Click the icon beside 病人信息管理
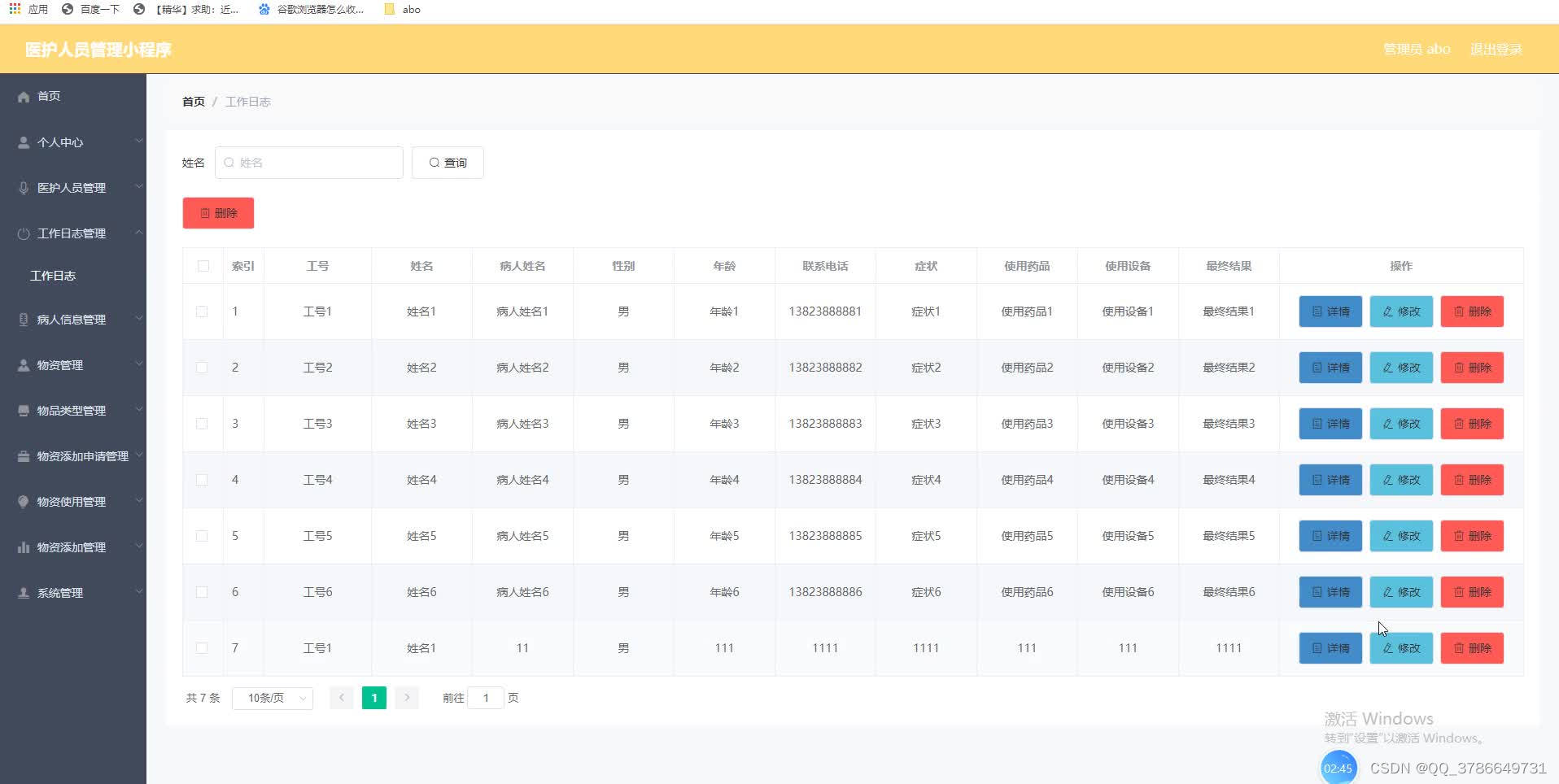The width and height of the screenshot is (1559, 784). (x=24, y=320)
